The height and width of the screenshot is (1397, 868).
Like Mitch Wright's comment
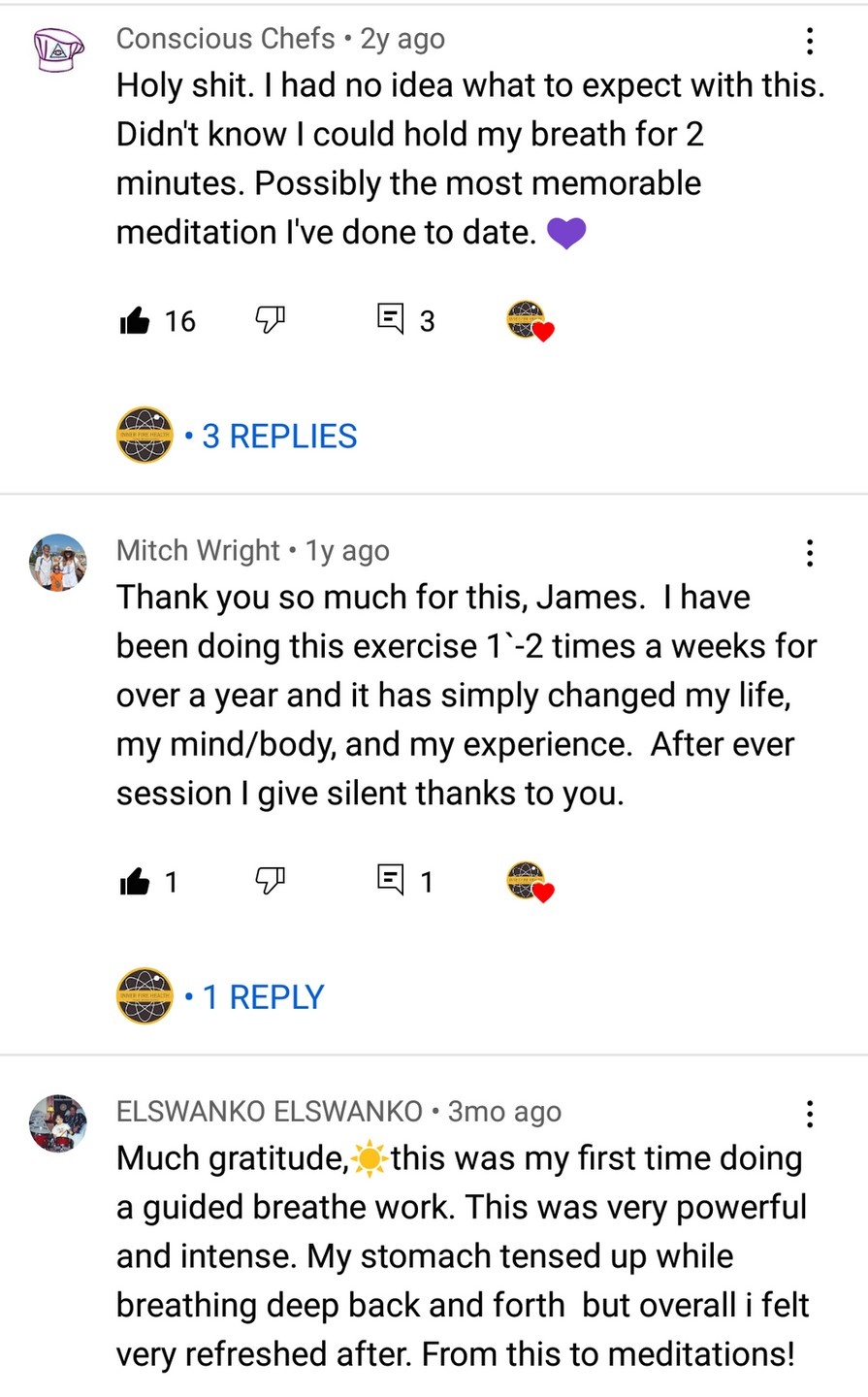point(135,881)
